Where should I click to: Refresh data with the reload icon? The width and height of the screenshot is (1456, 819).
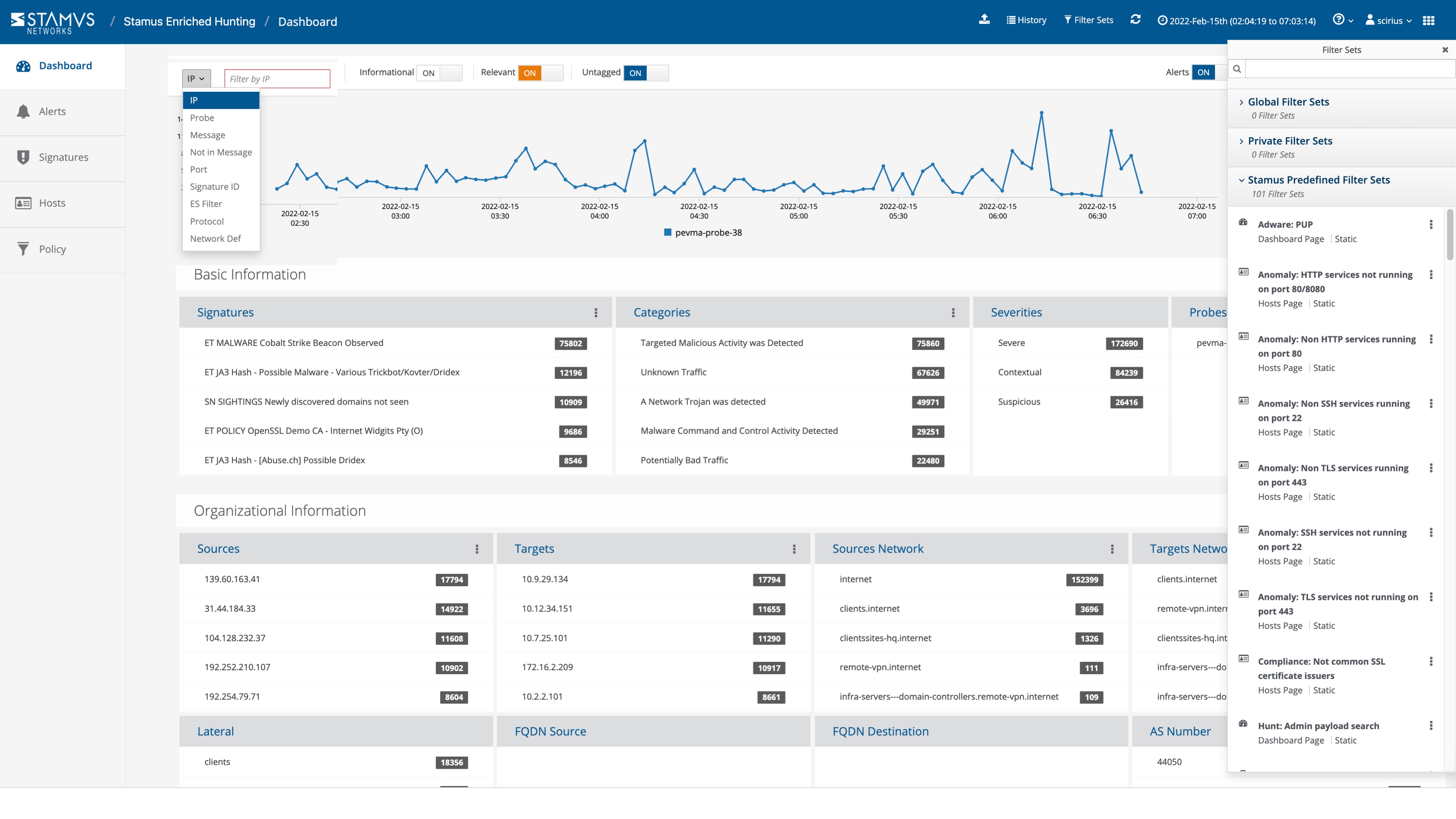coord(1136,20)
